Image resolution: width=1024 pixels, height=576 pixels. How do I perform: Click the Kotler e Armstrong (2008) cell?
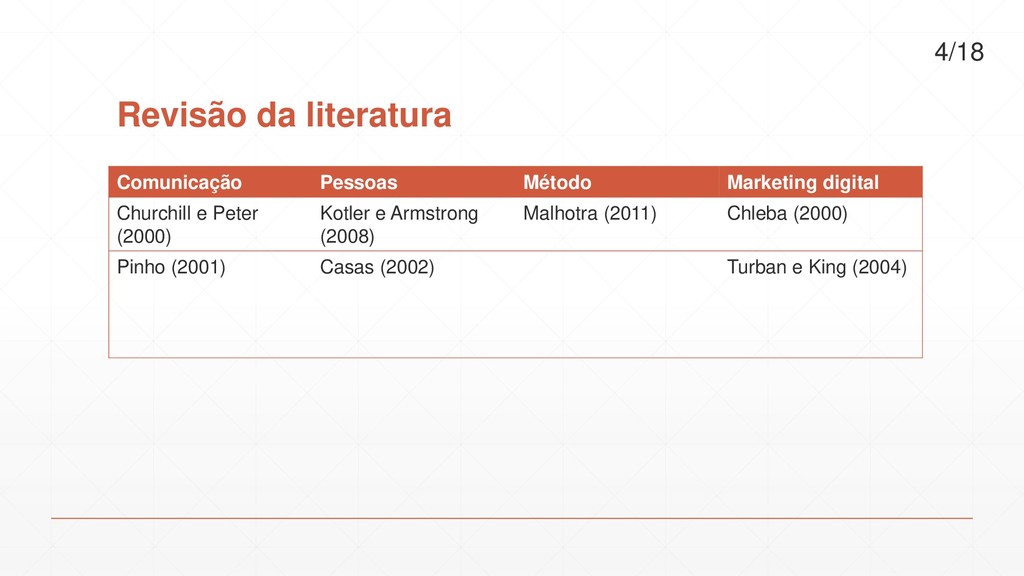[413, 224]
